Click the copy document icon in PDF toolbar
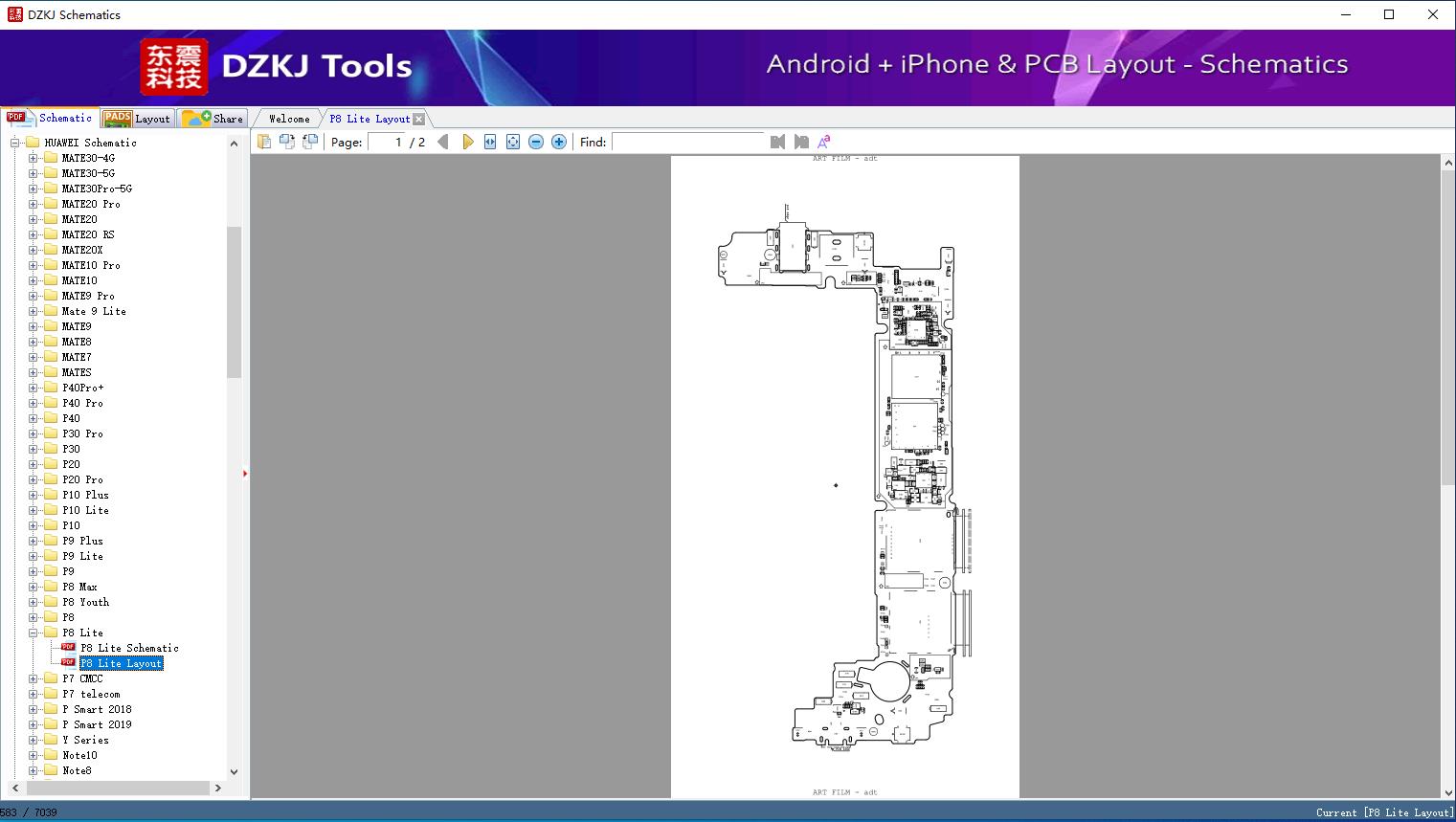This screenshot has height=822, width=1456. (264, 142)
